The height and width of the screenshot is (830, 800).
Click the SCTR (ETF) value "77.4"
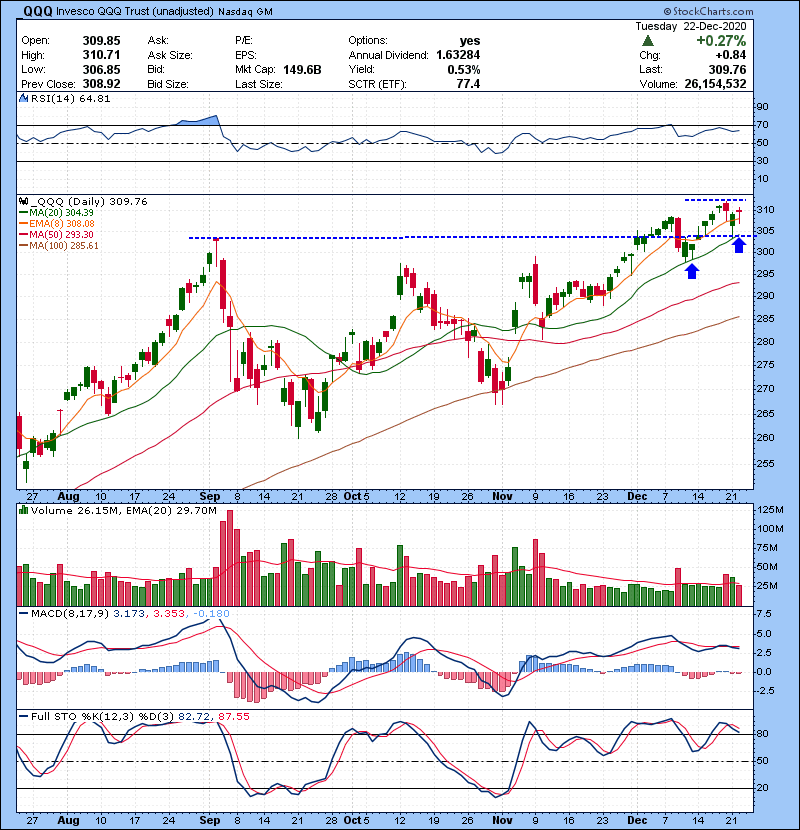[x=468, y=84]
